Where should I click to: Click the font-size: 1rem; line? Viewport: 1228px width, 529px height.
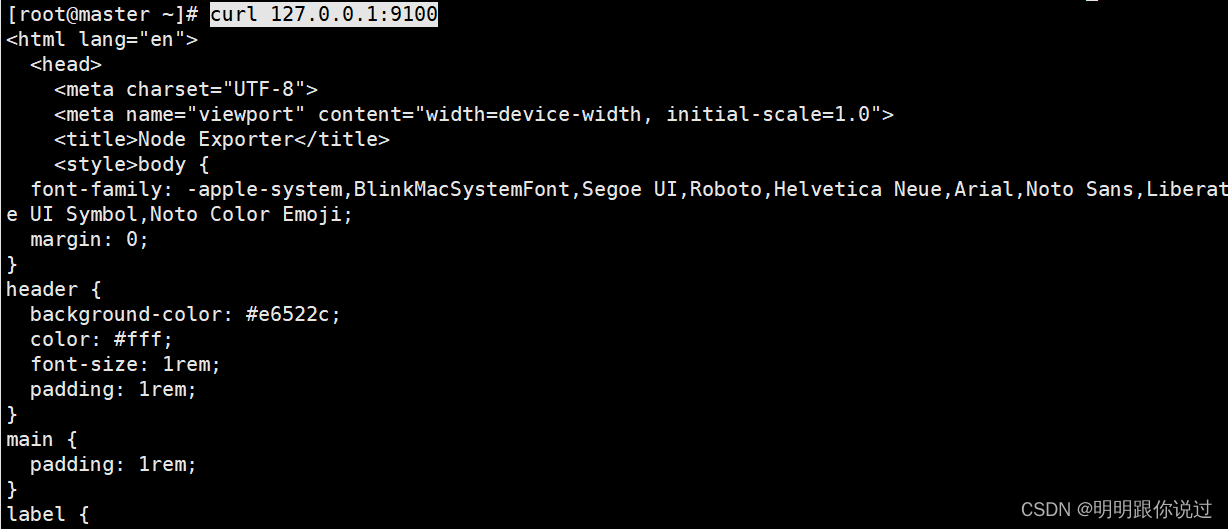pyautogui.click(x=126, y=364)
